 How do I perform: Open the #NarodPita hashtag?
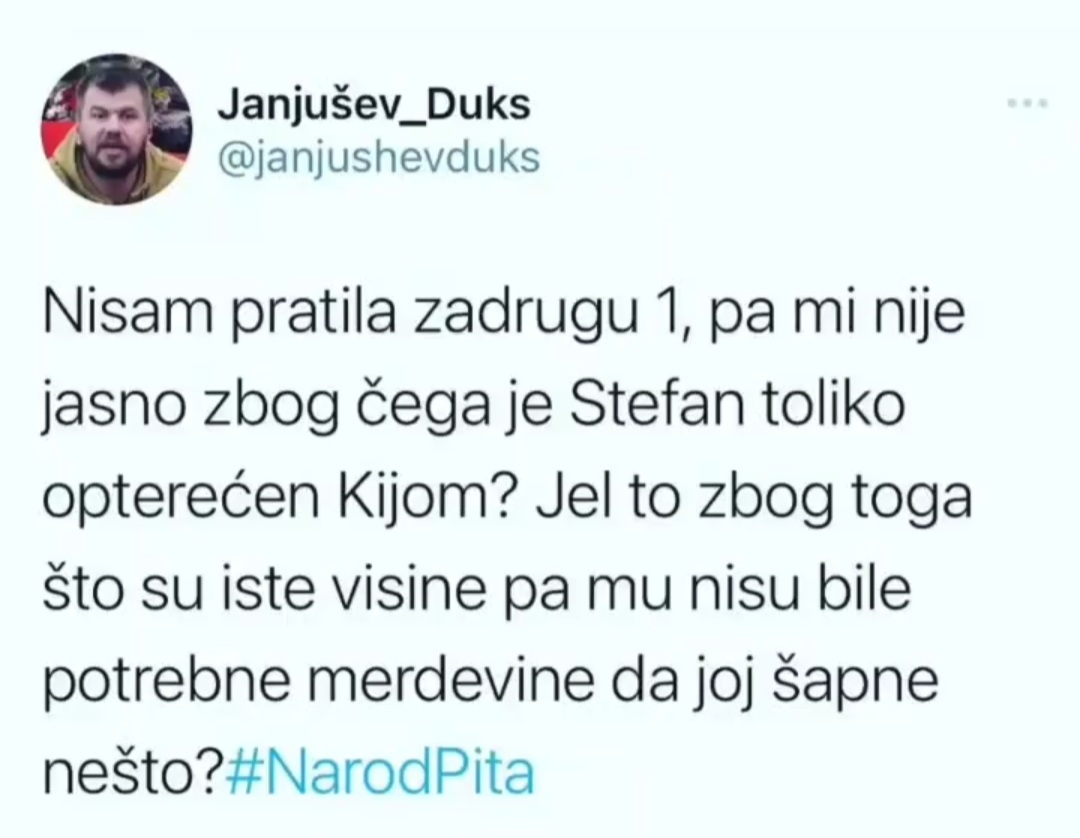click(x=380, y=773)
